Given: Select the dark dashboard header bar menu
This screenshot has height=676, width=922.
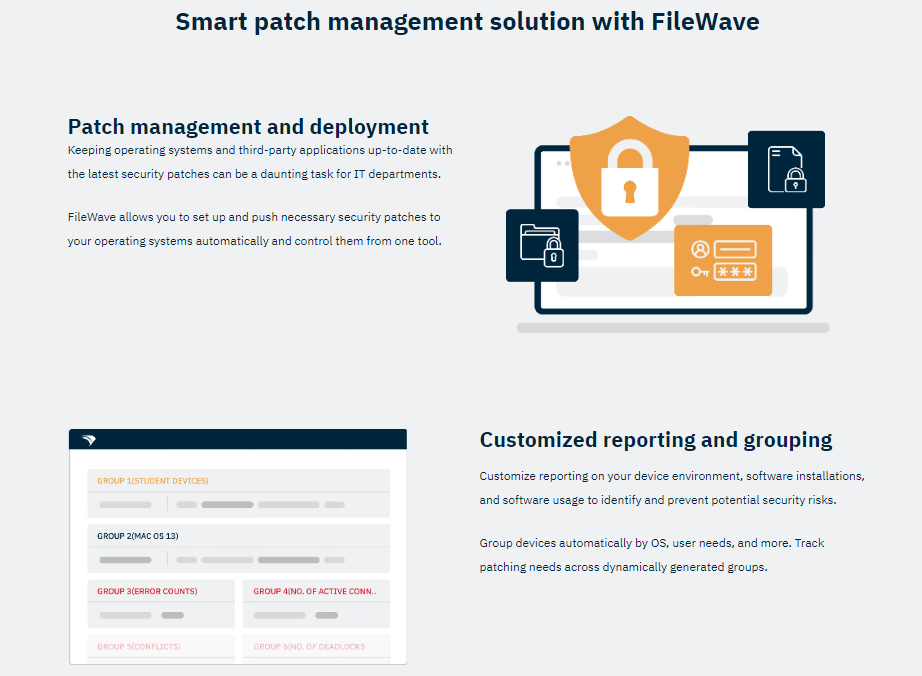Looking at the screenshot, I should [237, 437].
